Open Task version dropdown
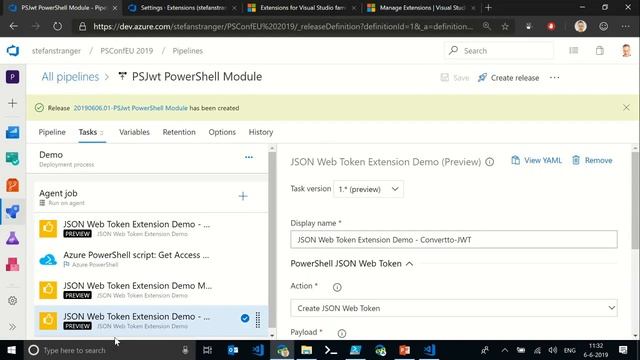The image size is (640, 360). [x=368, y=189]
